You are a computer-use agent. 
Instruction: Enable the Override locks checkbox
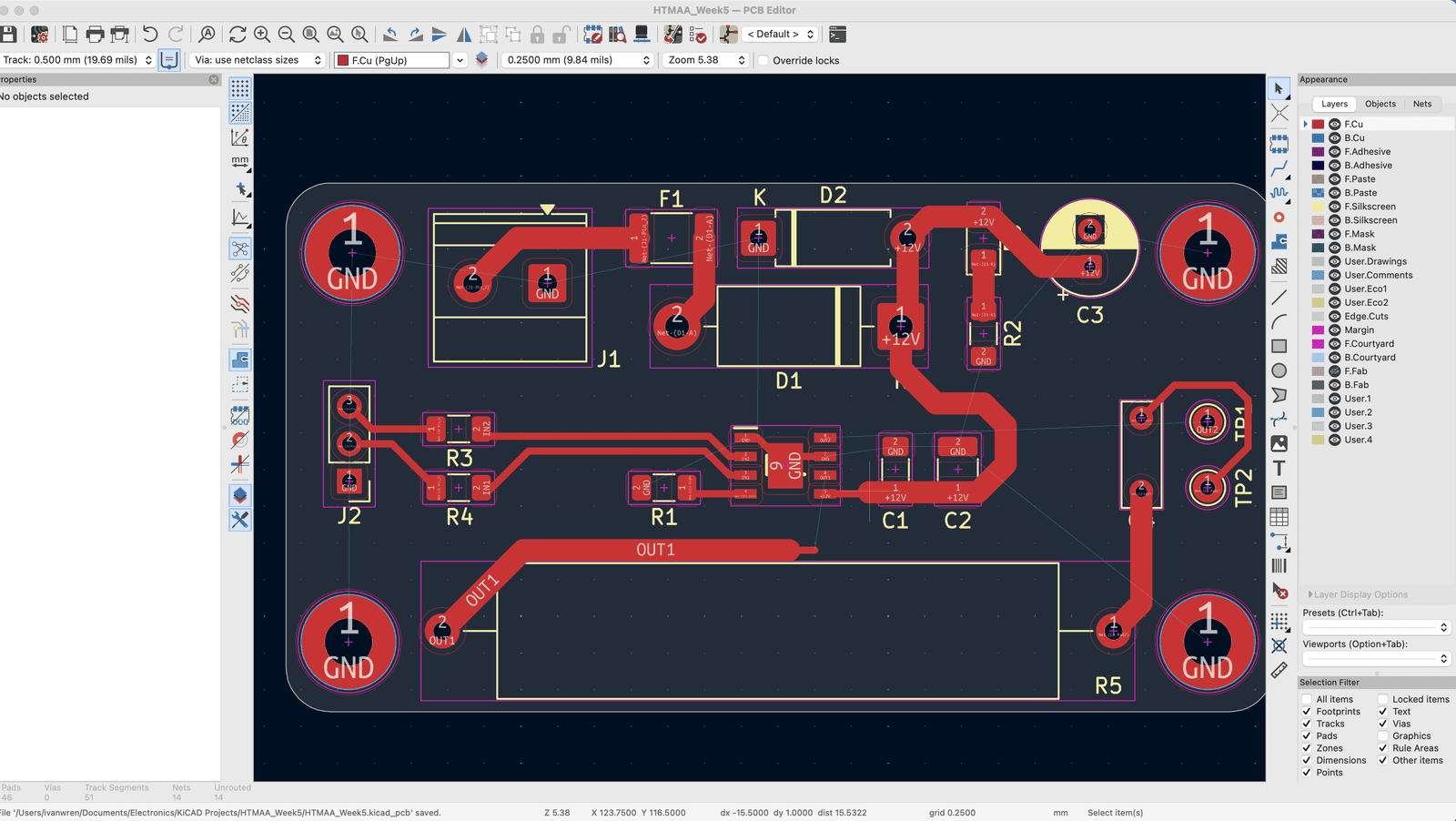coord(763,61)
